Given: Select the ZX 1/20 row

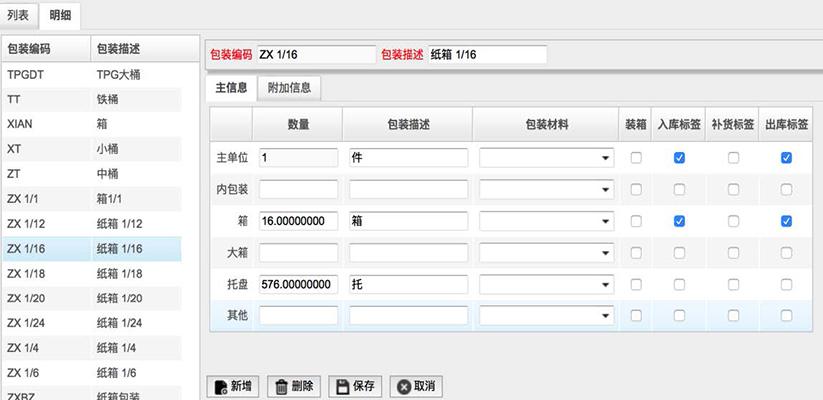Looking at the screenshot, I should pyautogui.click(x=92, y=298).
